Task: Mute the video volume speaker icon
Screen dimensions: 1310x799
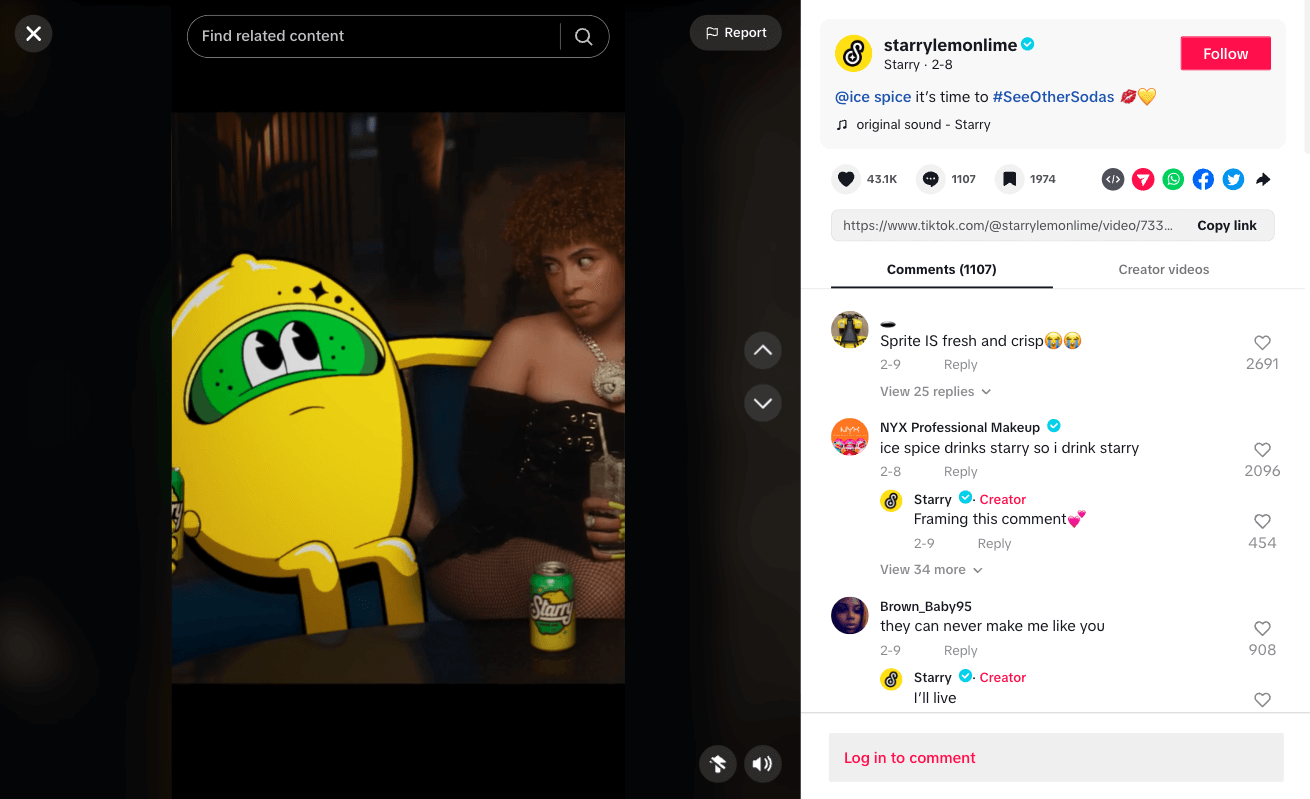Action: tap(763, 764)
